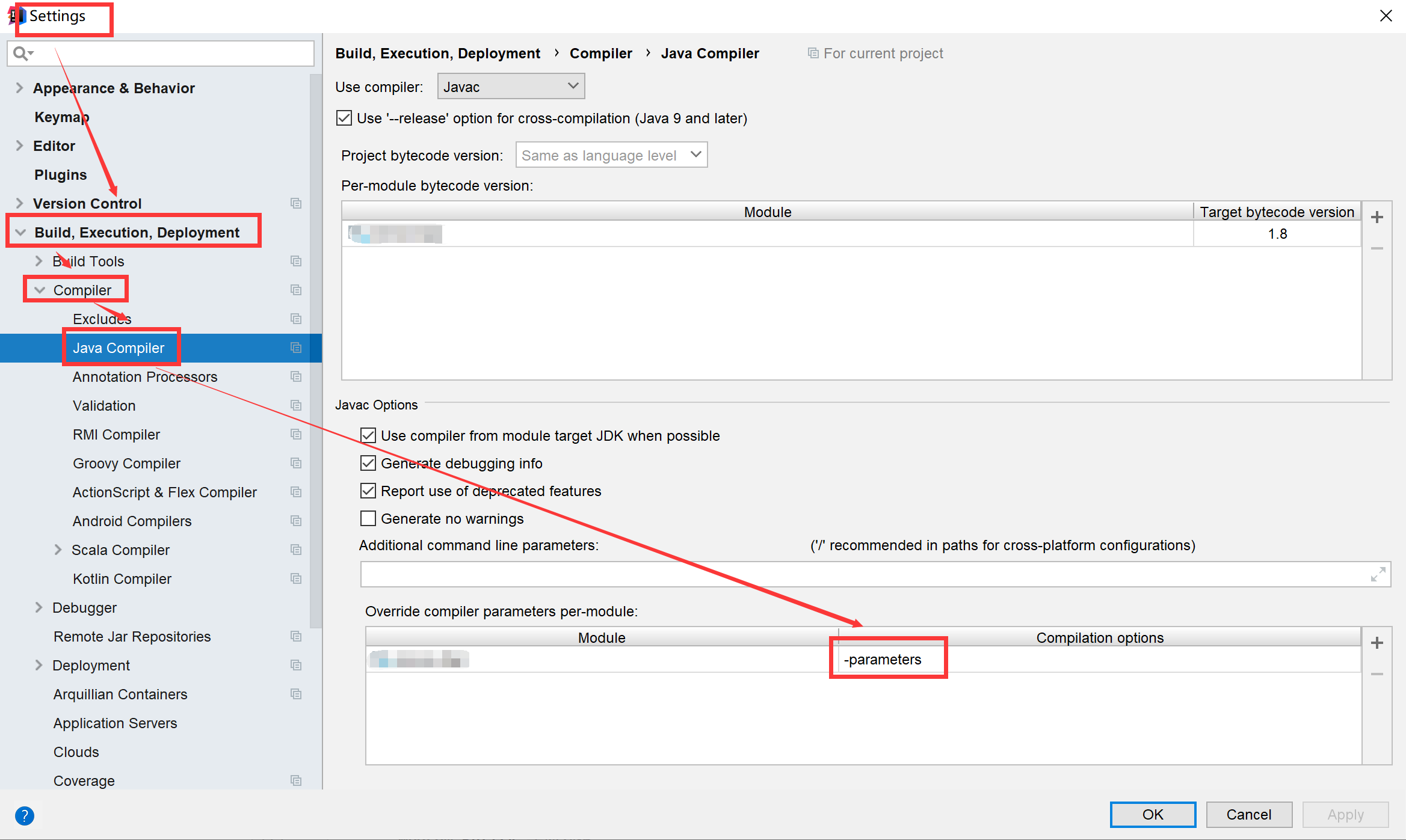Collapse the Compiler node
The width and height of the screenshot is (1406, 840).
40,290
